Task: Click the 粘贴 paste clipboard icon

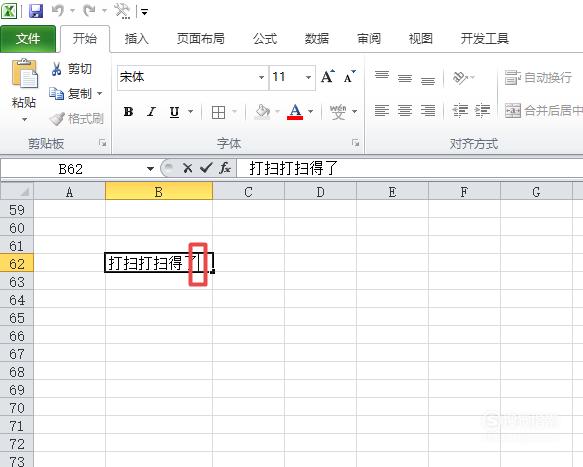Action: click(x=25, y=74)
